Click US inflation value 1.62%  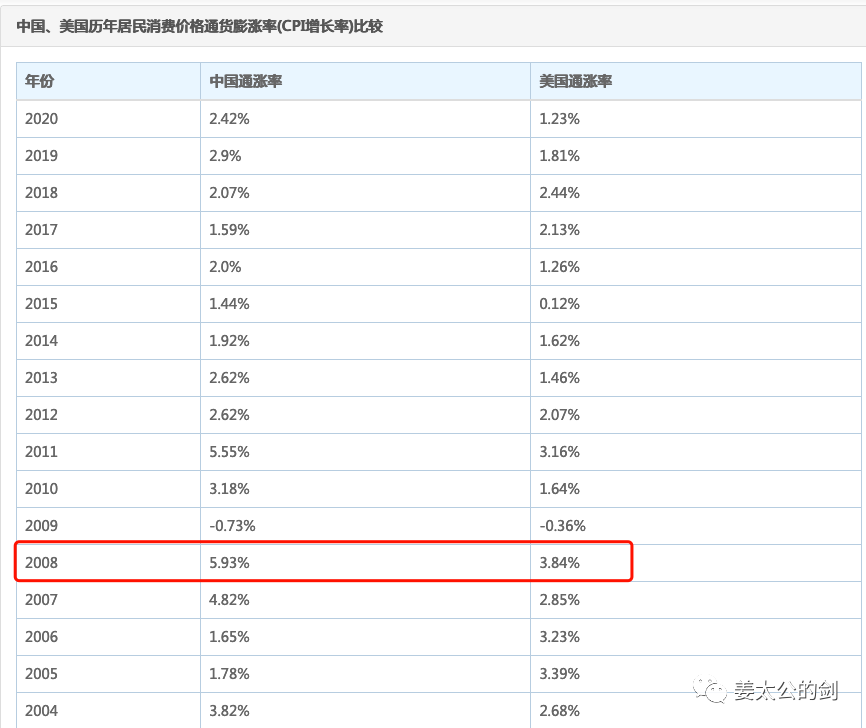tap(559, 341)
